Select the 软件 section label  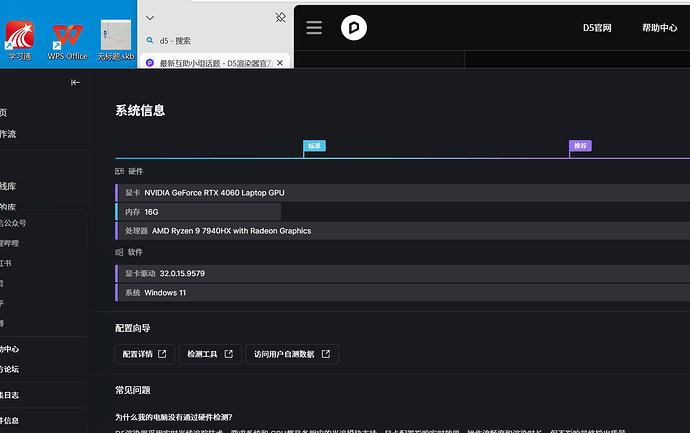(135, 252)
